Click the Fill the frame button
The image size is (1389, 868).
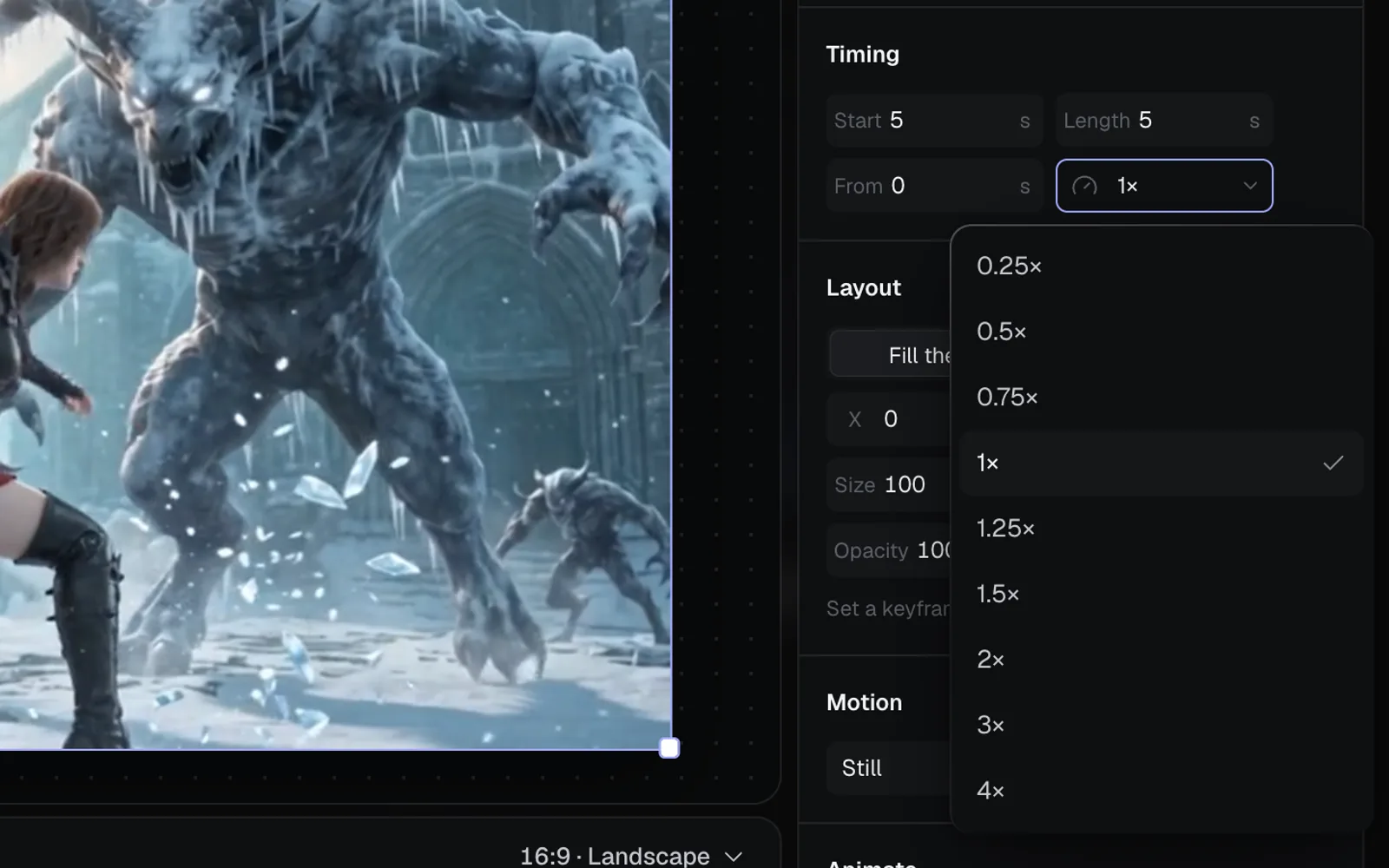click(x=891, y=354)
